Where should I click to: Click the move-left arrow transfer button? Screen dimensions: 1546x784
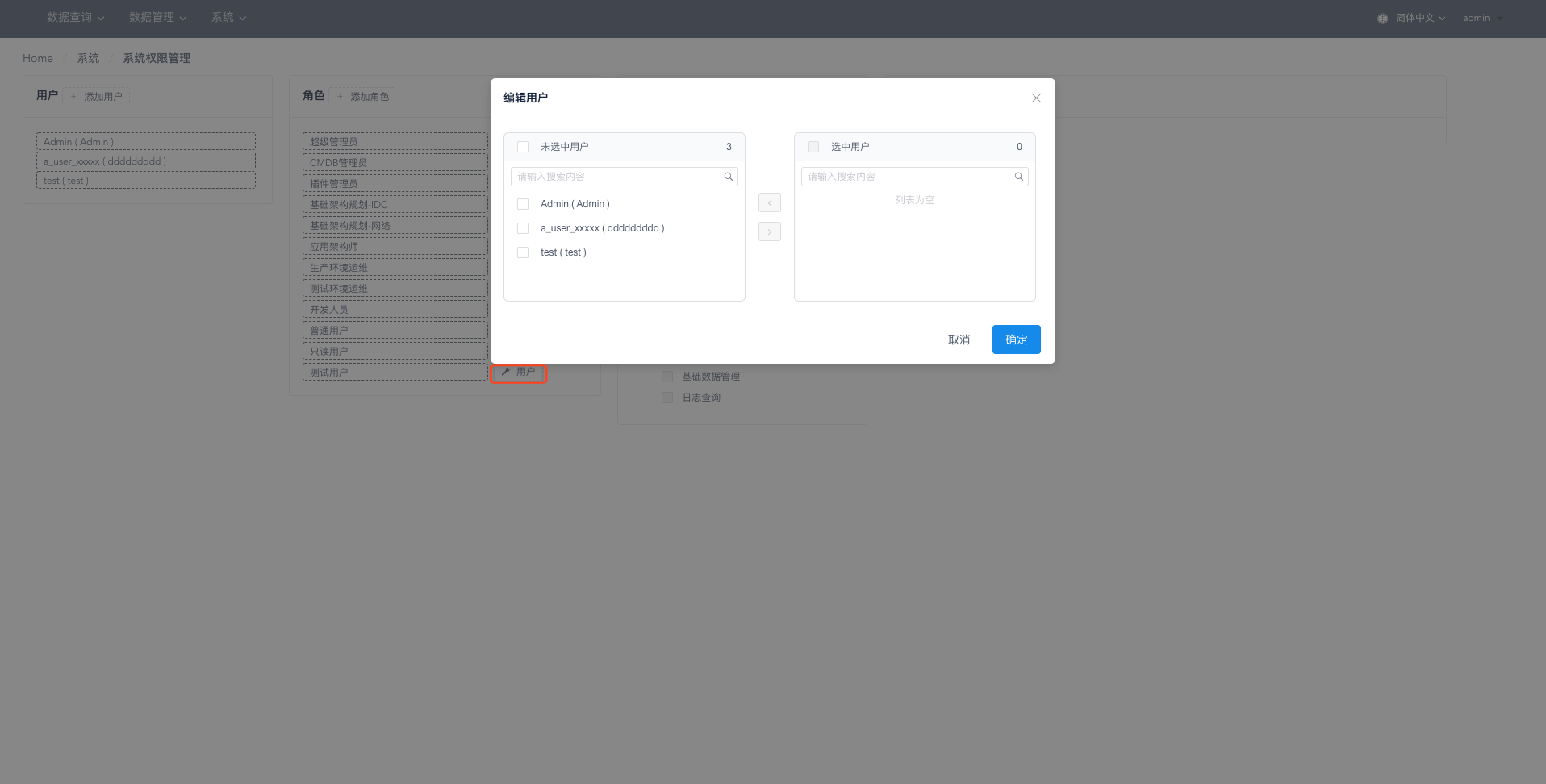770,202
